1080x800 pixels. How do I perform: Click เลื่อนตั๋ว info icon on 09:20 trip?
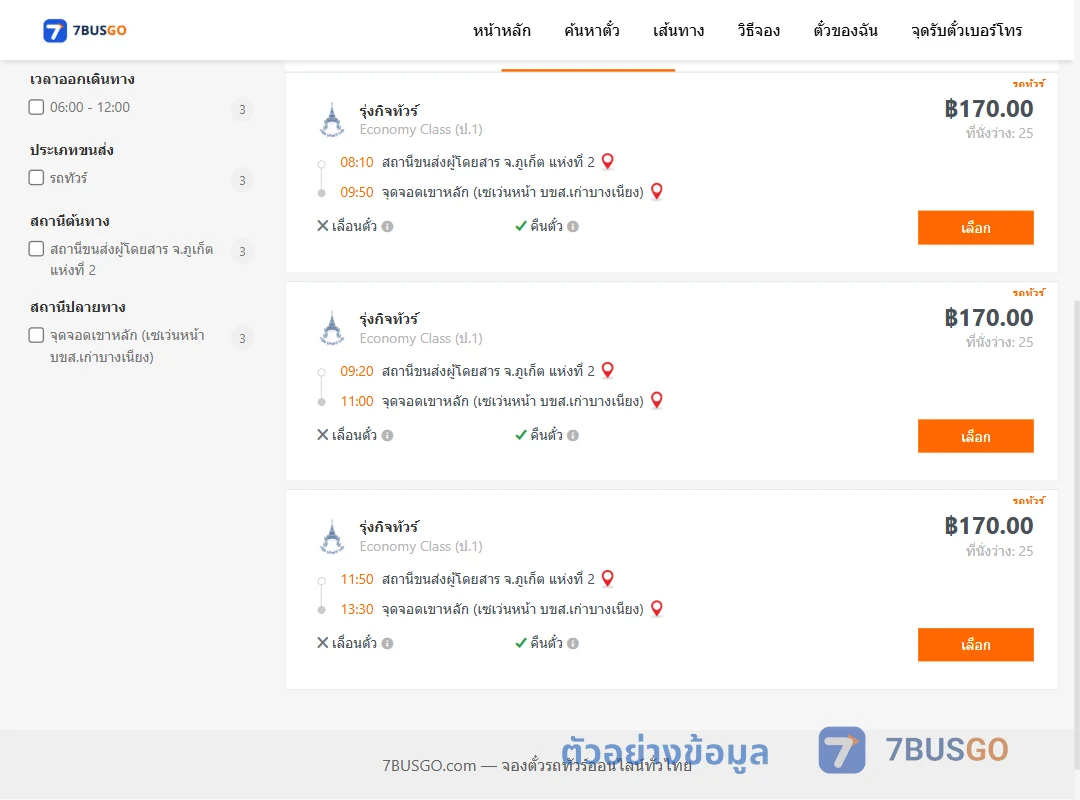(388, 435)
